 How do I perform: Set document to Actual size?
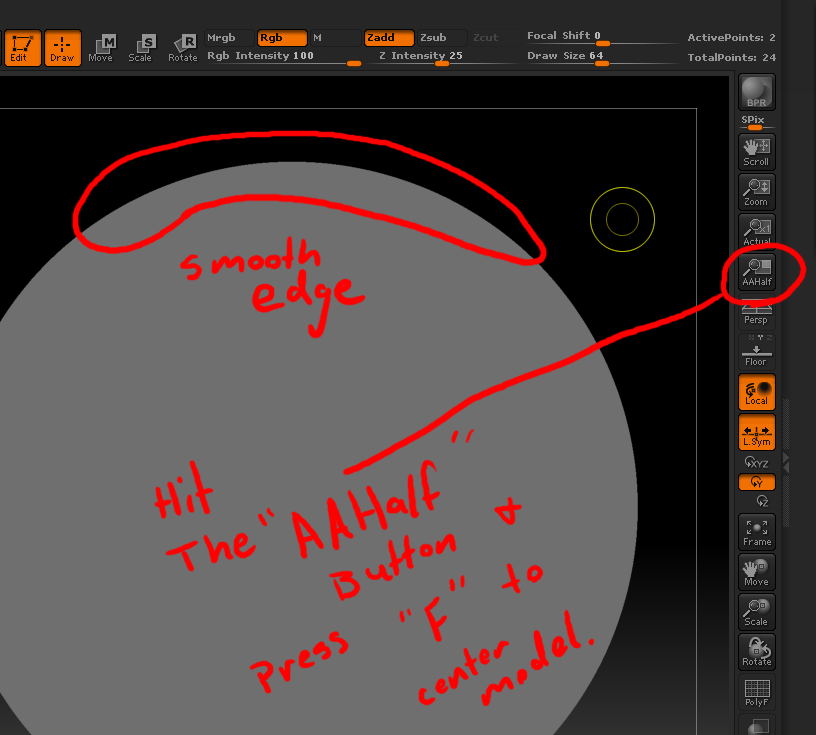coord(757,232)
